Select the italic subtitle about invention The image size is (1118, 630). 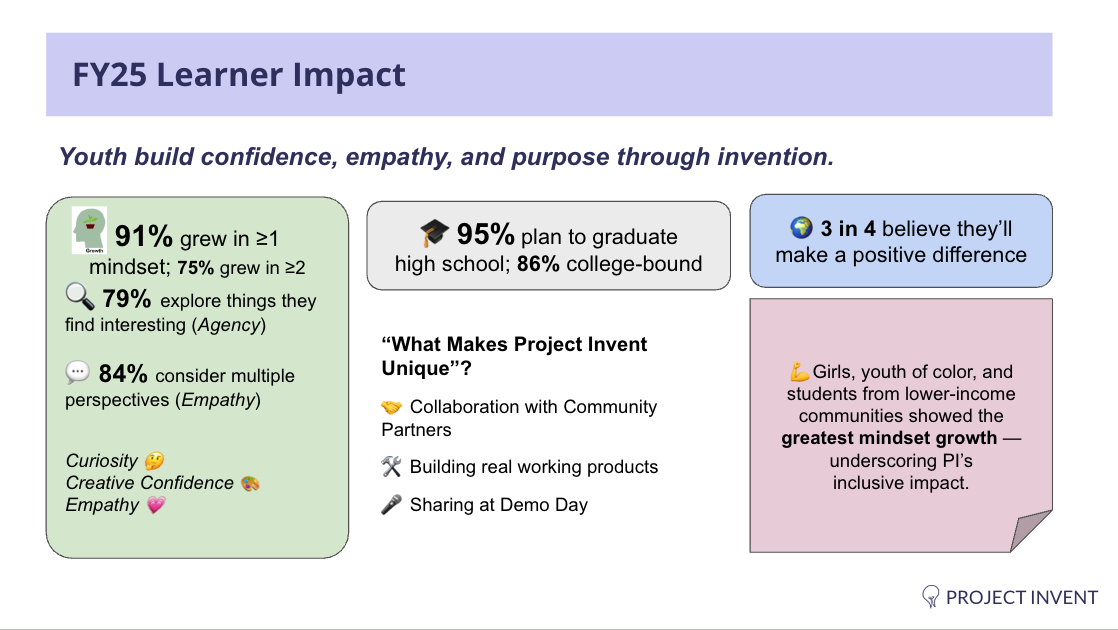[446, 157]
